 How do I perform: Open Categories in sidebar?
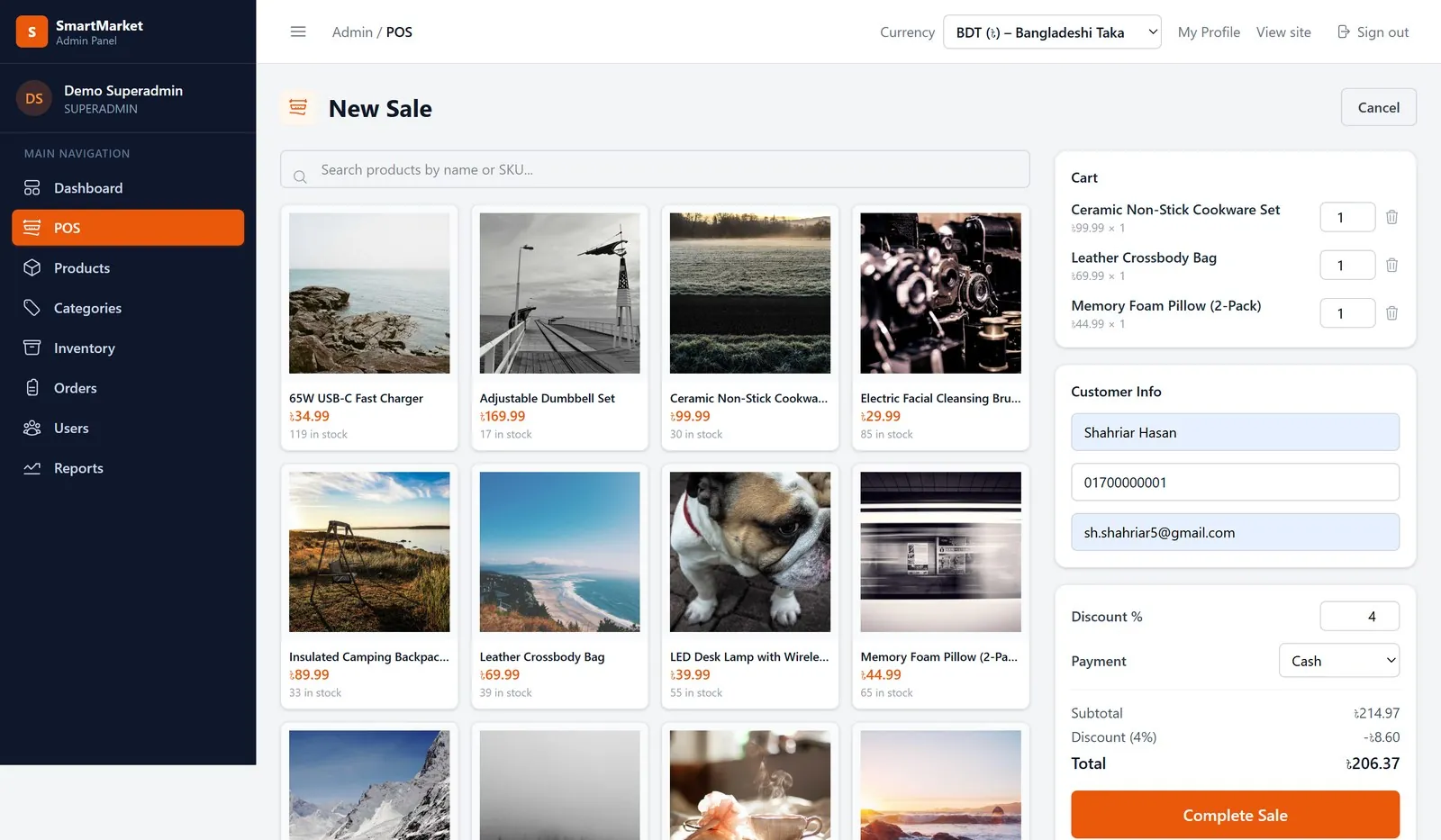128,308
